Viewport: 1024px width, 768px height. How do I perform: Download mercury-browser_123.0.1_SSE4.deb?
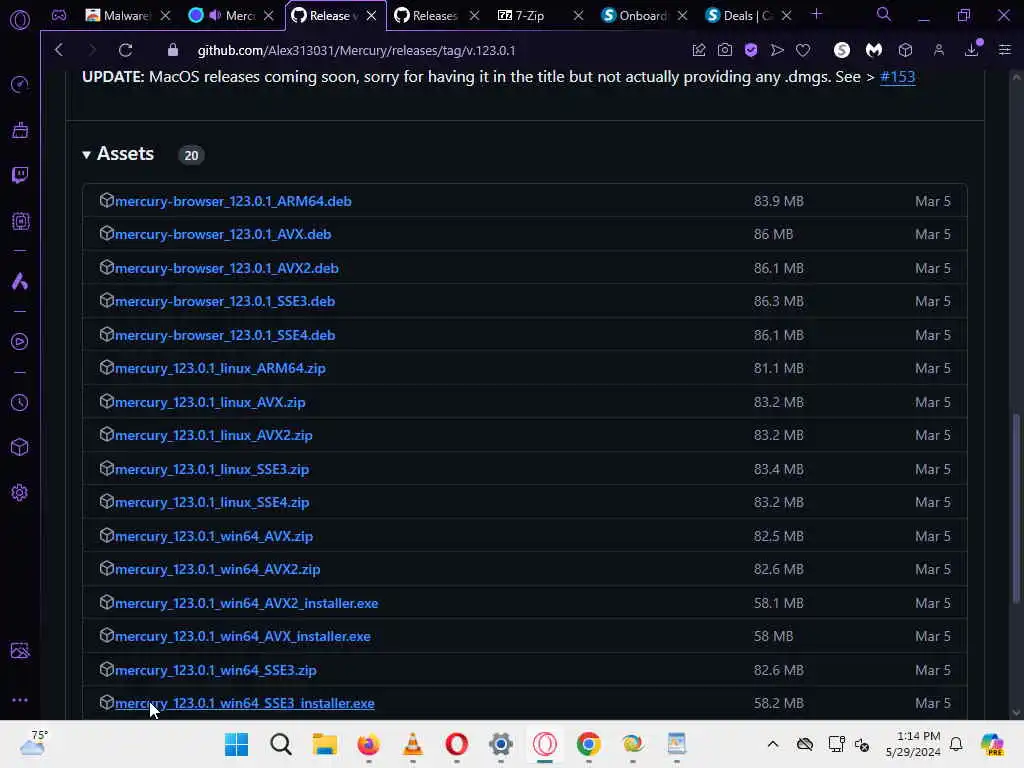tap(225, 335)
